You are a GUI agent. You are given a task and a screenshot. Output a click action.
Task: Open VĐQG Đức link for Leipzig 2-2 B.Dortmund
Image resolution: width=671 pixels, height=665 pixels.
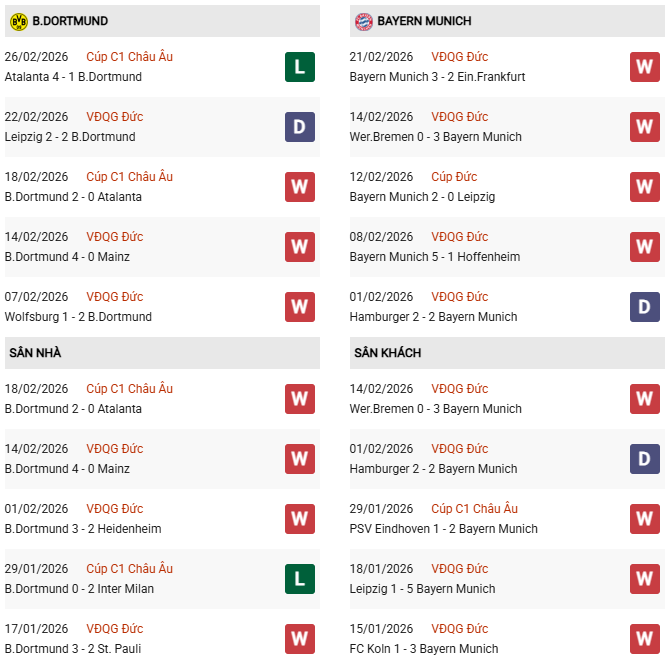(114, 117)
